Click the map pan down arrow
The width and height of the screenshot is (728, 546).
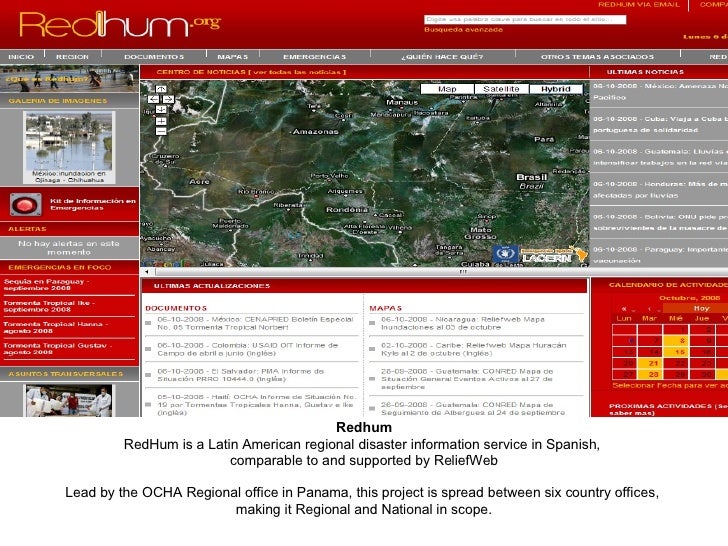(161, 110)
